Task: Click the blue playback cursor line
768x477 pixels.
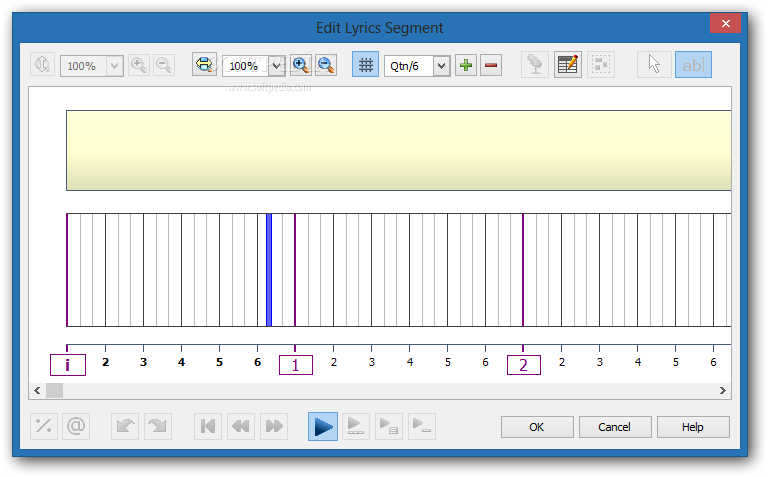Action: point(269,270)
